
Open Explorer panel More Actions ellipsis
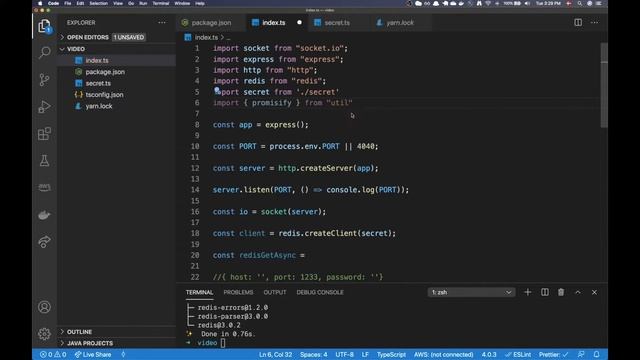pos(162,22)
